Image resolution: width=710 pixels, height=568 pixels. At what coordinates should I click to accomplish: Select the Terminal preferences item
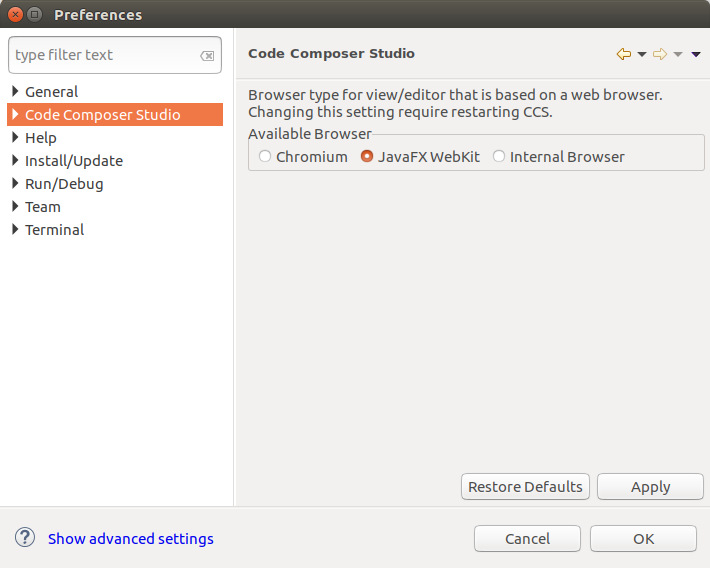pos(54,230)
